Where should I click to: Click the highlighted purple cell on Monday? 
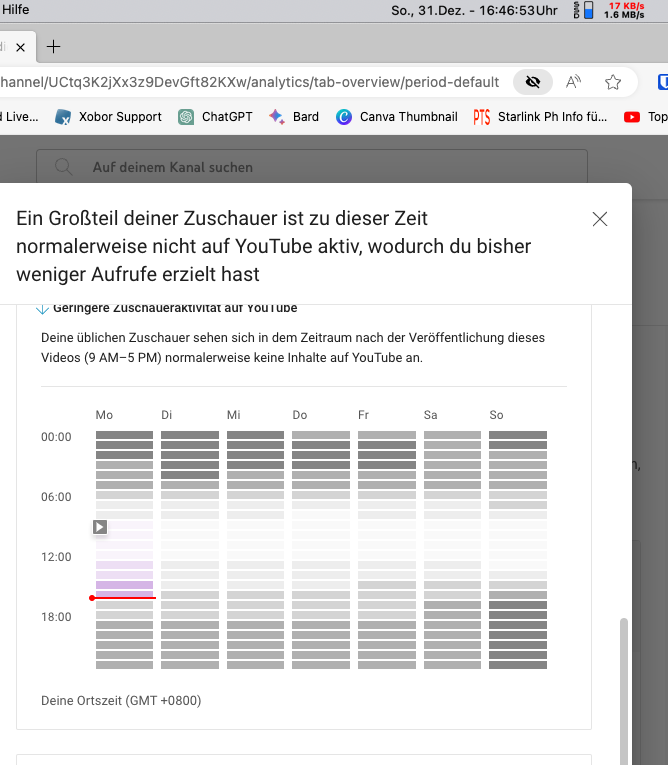pyautogui.click(x=124, y=586)
